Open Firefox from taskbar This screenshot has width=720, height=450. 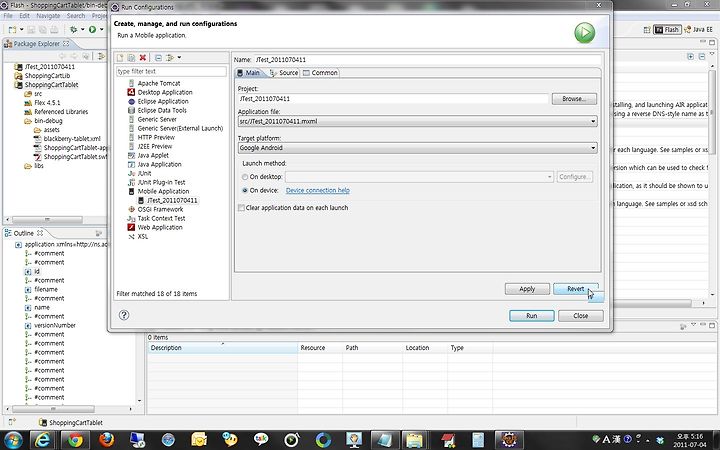tap(106, 440)
